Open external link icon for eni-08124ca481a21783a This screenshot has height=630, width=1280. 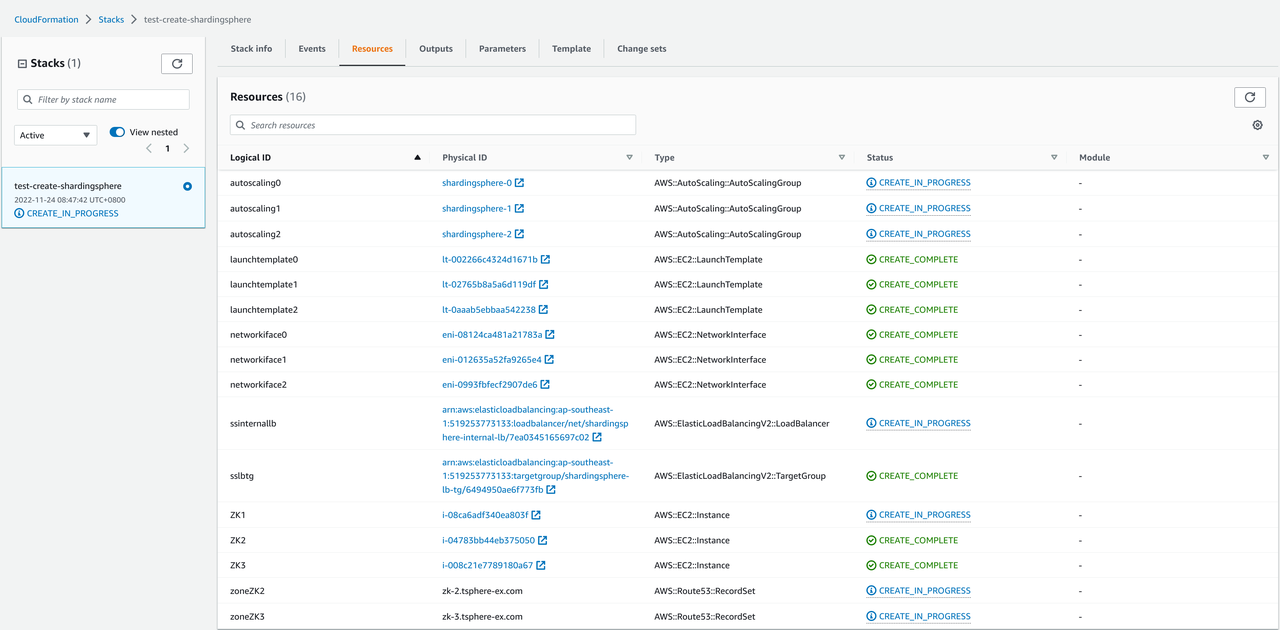(x=550, y=335)
